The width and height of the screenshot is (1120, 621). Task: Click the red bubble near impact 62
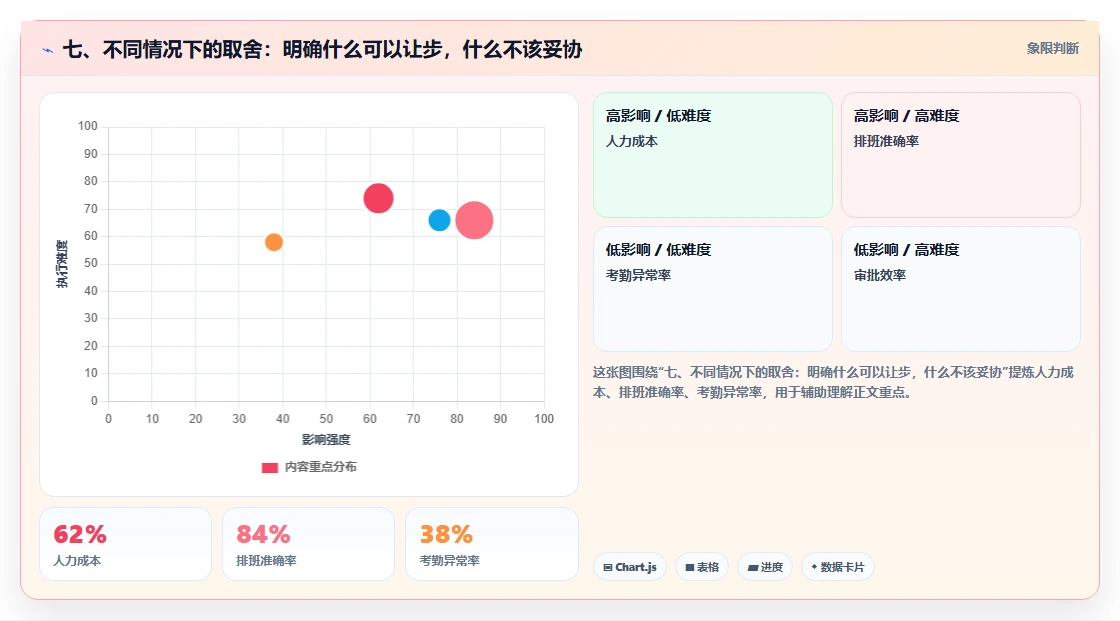379,198
